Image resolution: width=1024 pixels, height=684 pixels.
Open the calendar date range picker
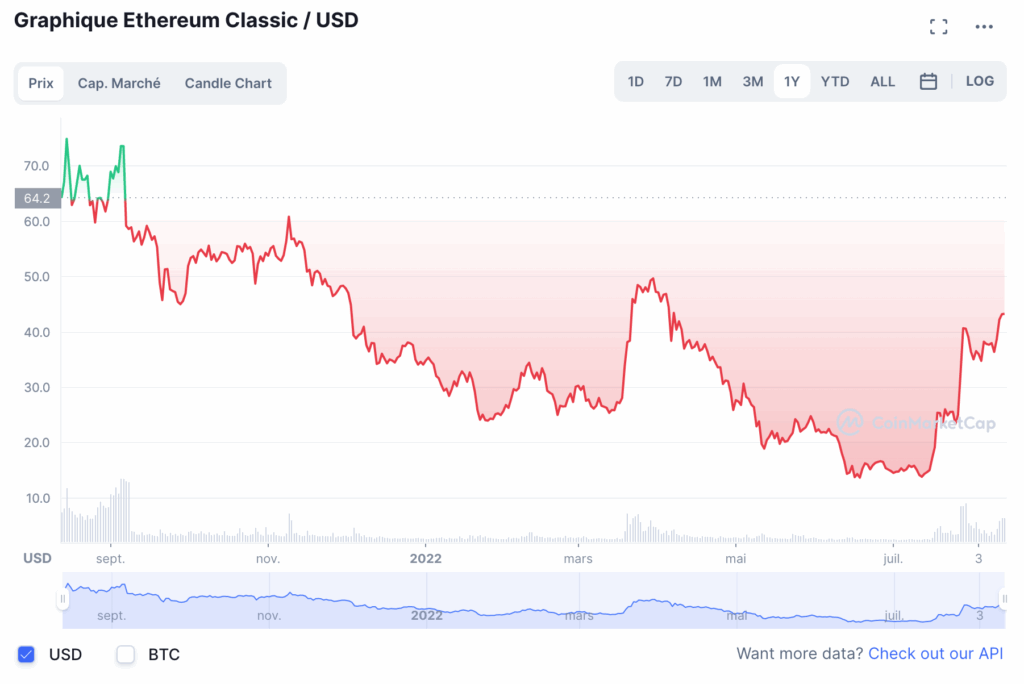928,82
